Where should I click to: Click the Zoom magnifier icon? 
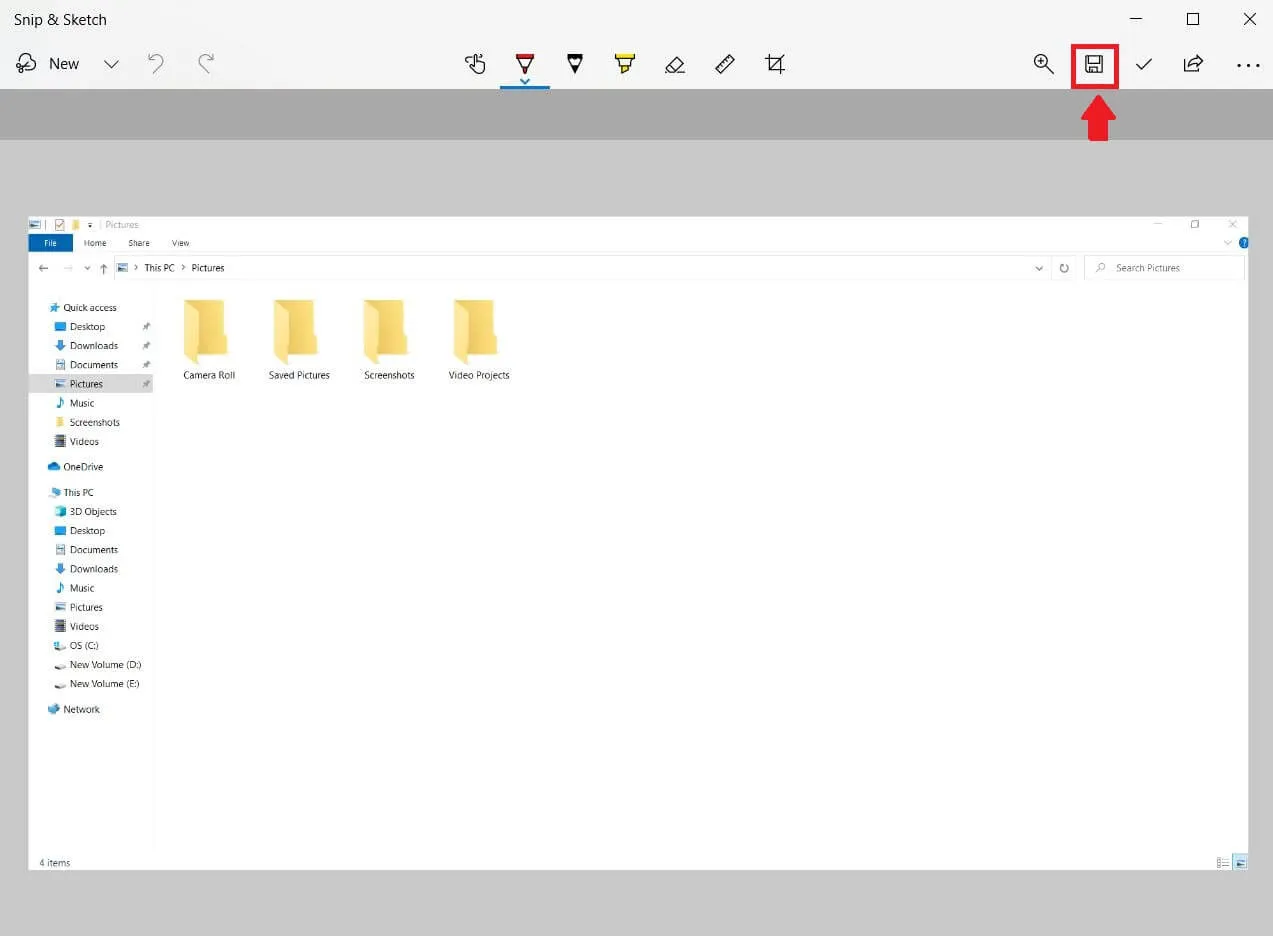click(1043, 63)
